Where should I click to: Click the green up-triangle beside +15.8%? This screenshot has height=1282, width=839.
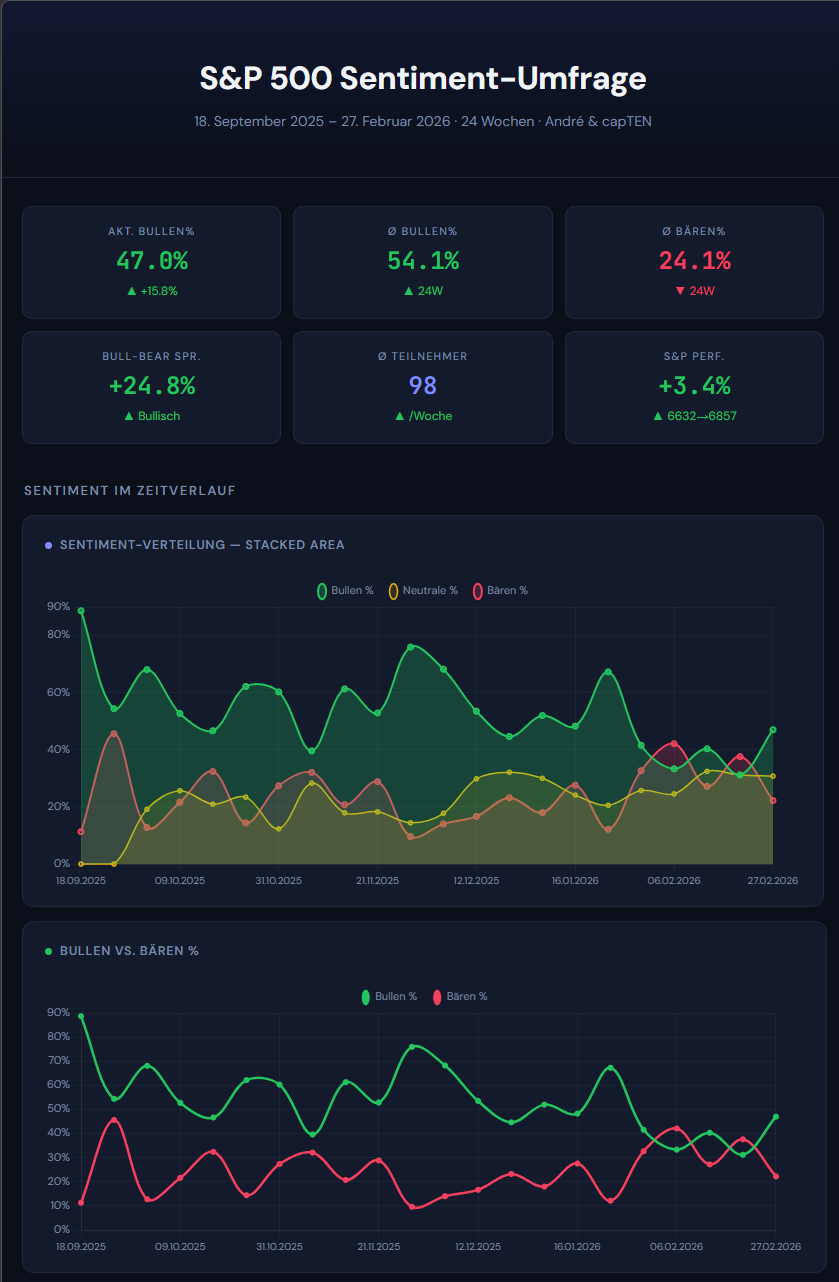point(130,291)
